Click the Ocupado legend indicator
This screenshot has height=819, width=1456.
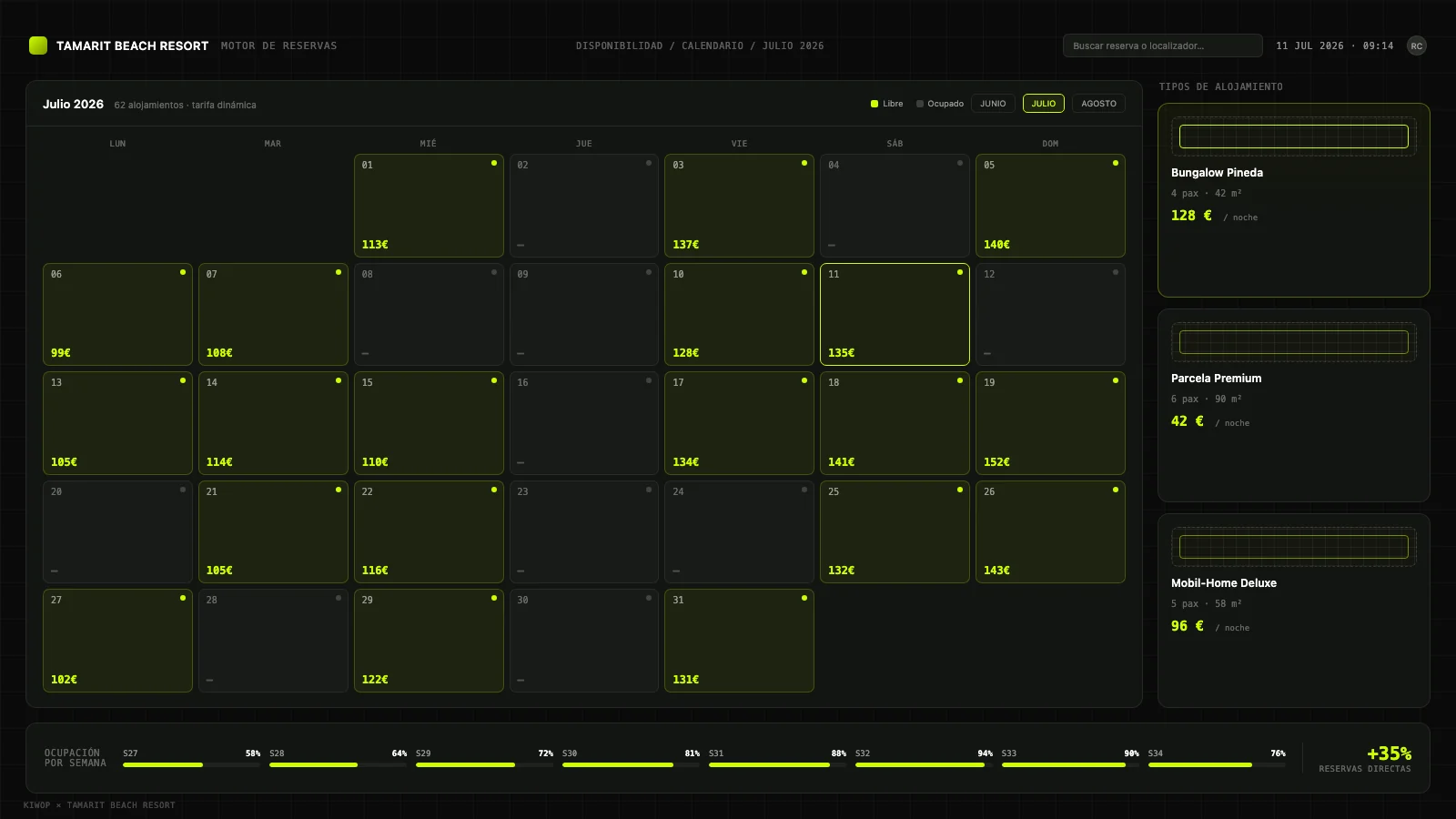pos(940,104)
